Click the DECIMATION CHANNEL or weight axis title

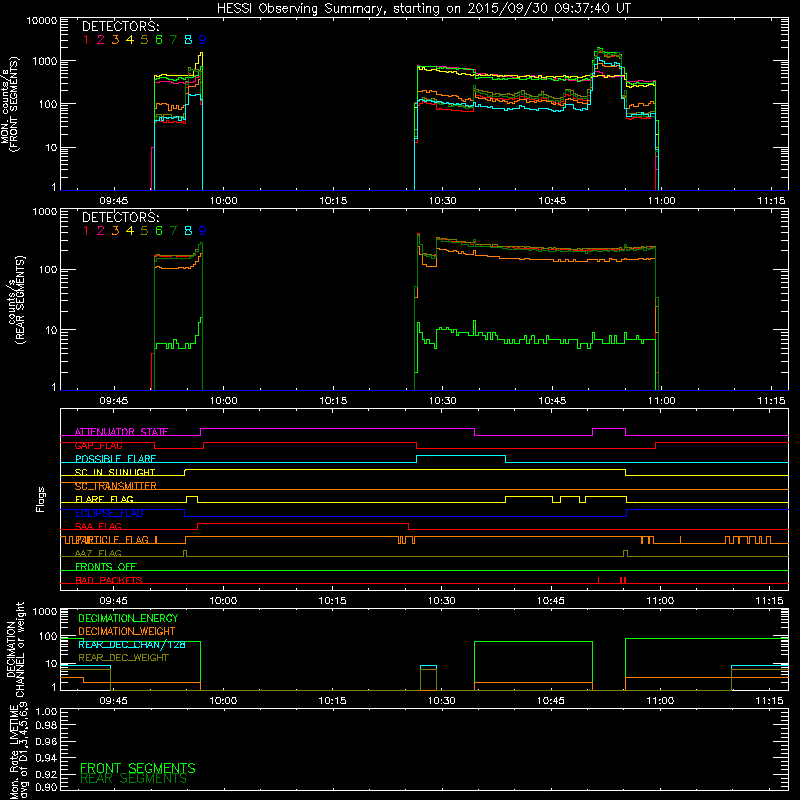point(15,649)
